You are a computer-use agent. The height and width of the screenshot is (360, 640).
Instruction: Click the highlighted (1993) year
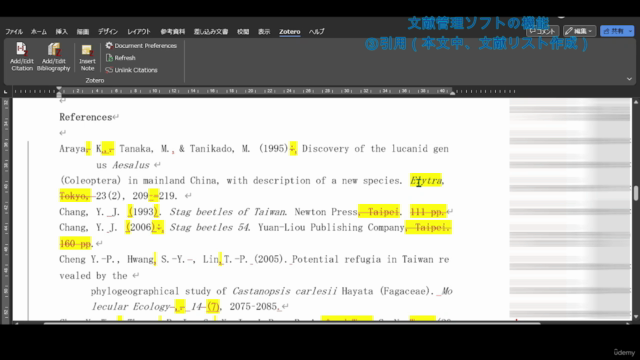(142, 212)
